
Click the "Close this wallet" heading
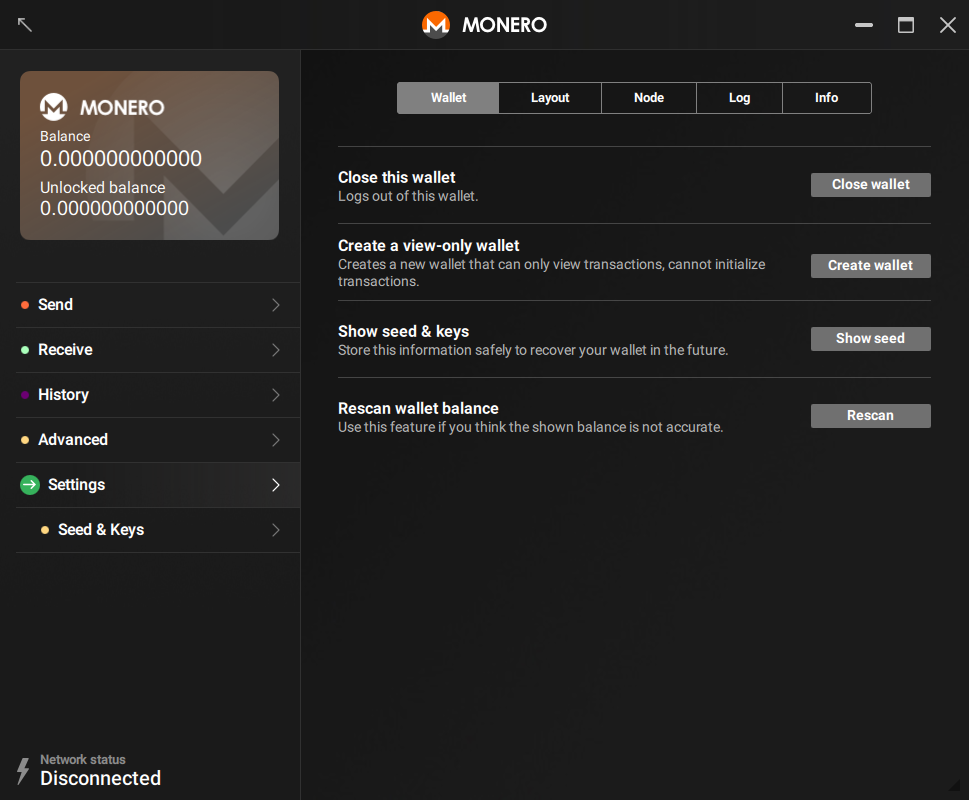pyautogui.click(x=397, y=177)
